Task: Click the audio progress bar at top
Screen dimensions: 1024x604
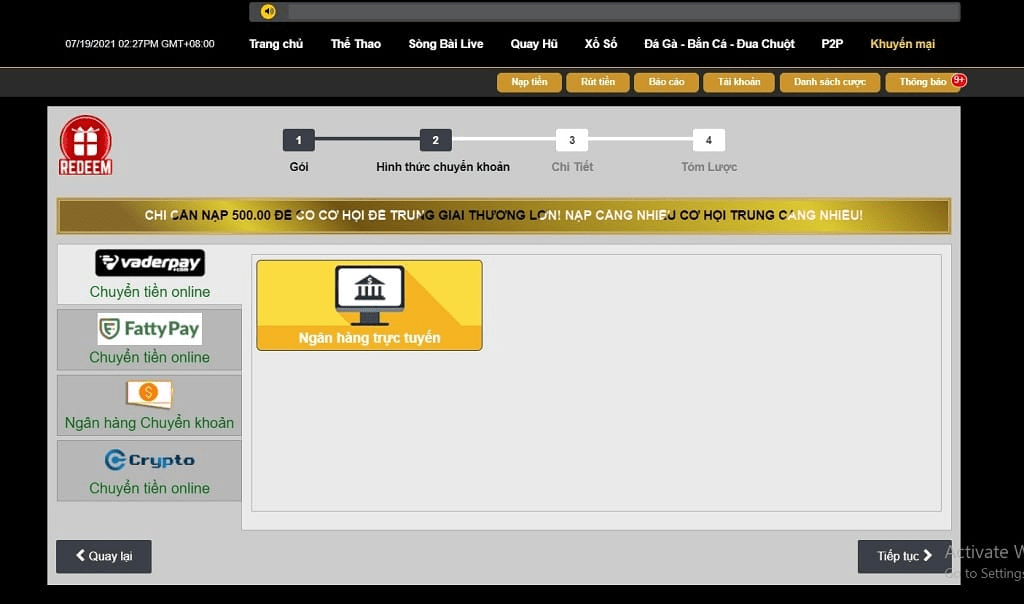Action: tap(620, 12)
